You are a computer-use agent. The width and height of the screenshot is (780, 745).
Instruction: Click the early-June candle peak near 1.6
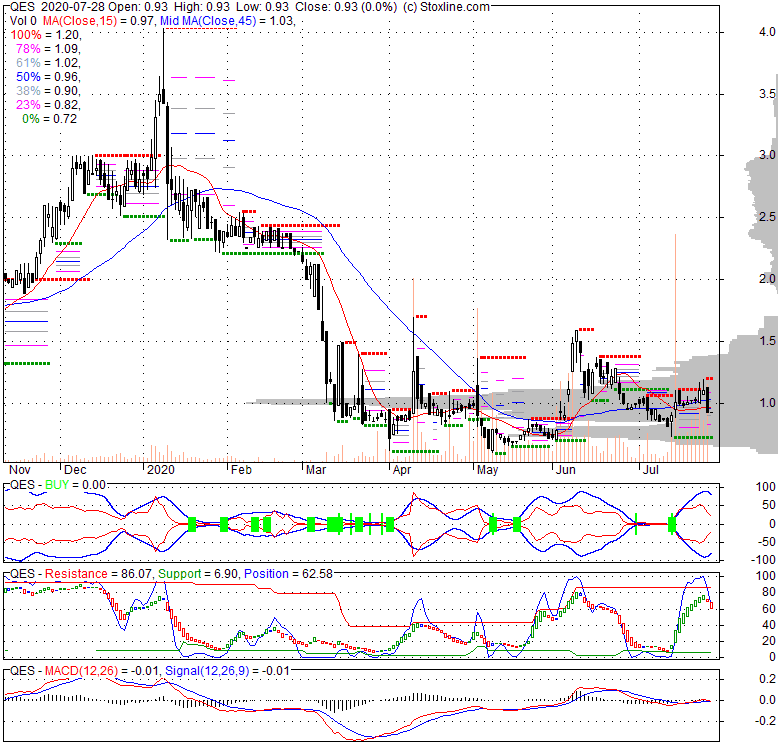point(576,343)
